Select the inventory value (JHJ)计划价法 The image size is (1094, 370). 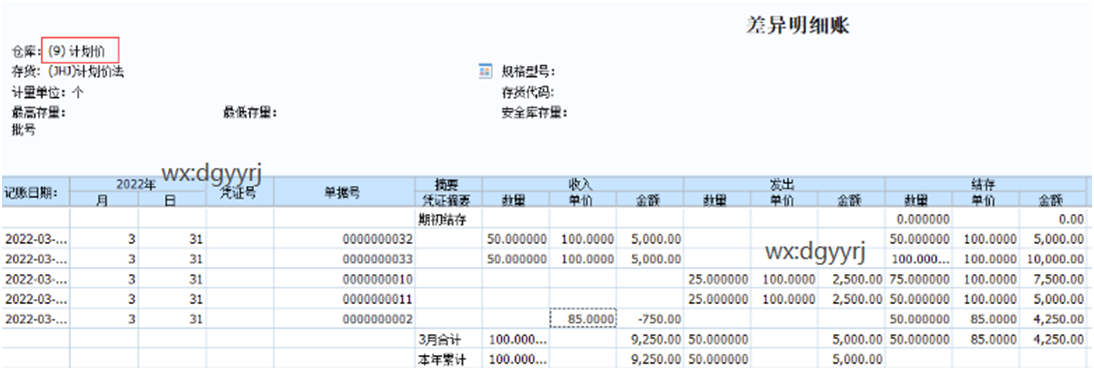coord(87,71)
